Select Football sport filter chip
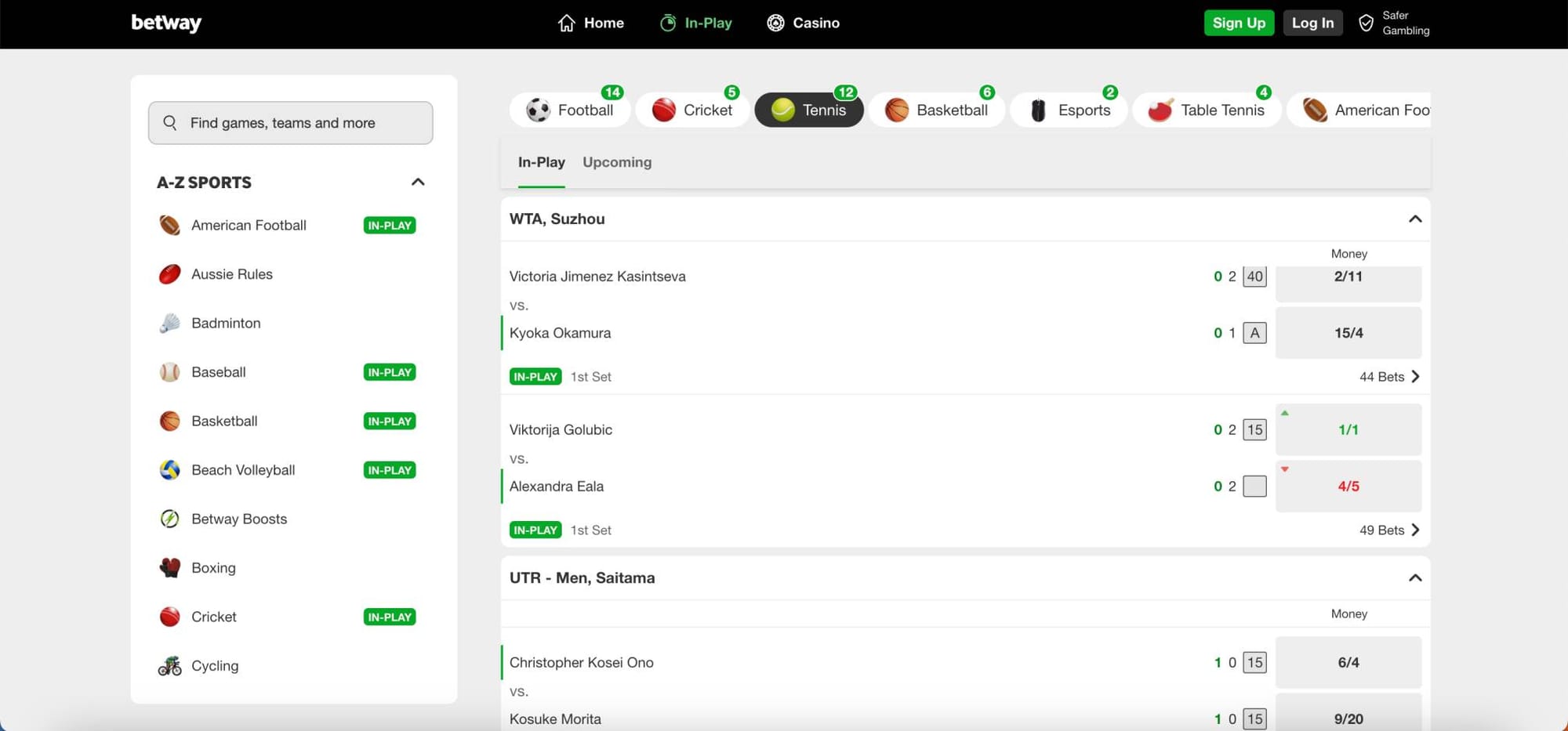1568x731 pixels. click(x=570, y=110)
